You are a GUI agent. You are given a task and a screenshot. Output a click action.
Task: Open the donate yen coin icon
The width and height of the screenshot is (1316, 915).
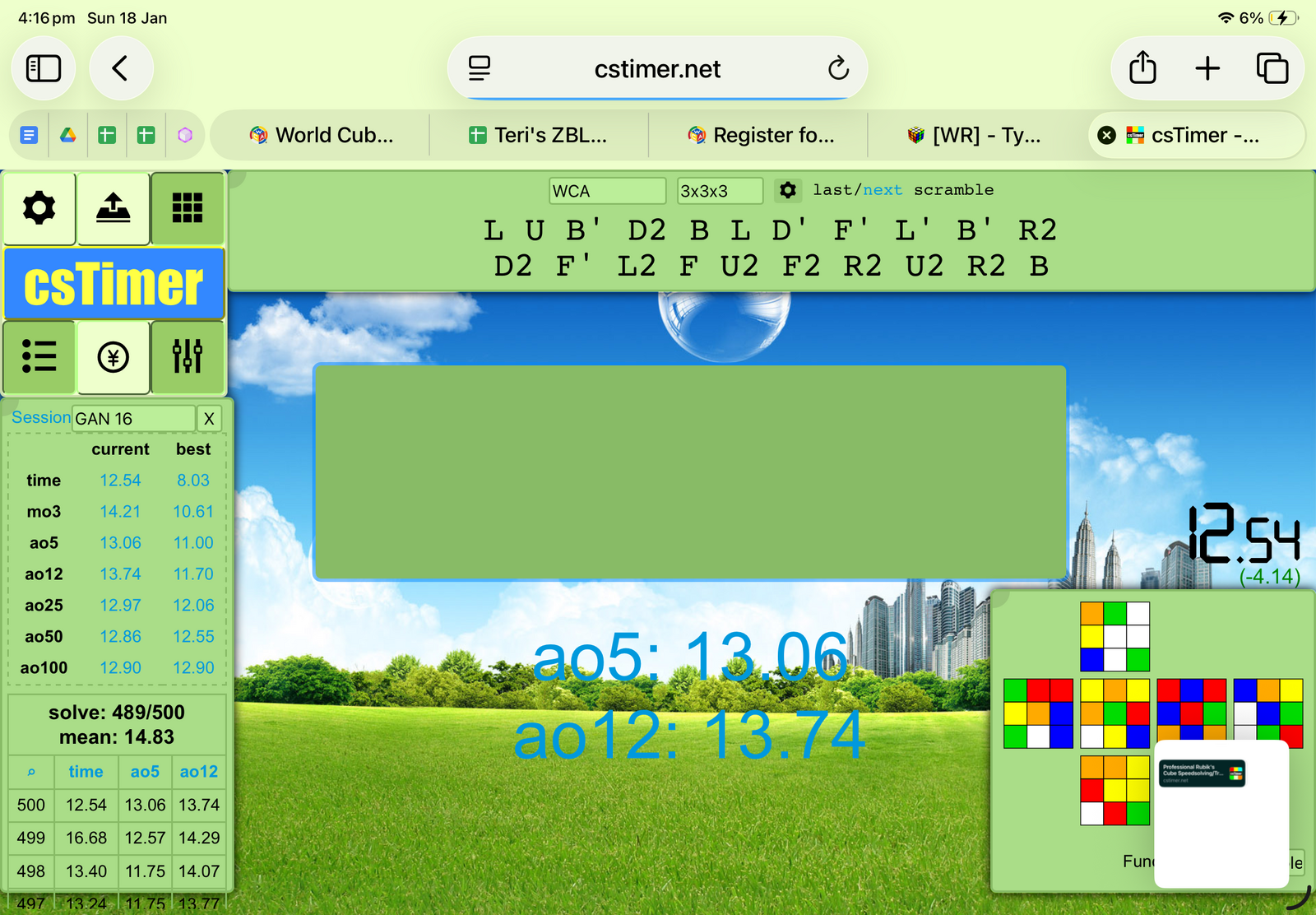(114, 357)
